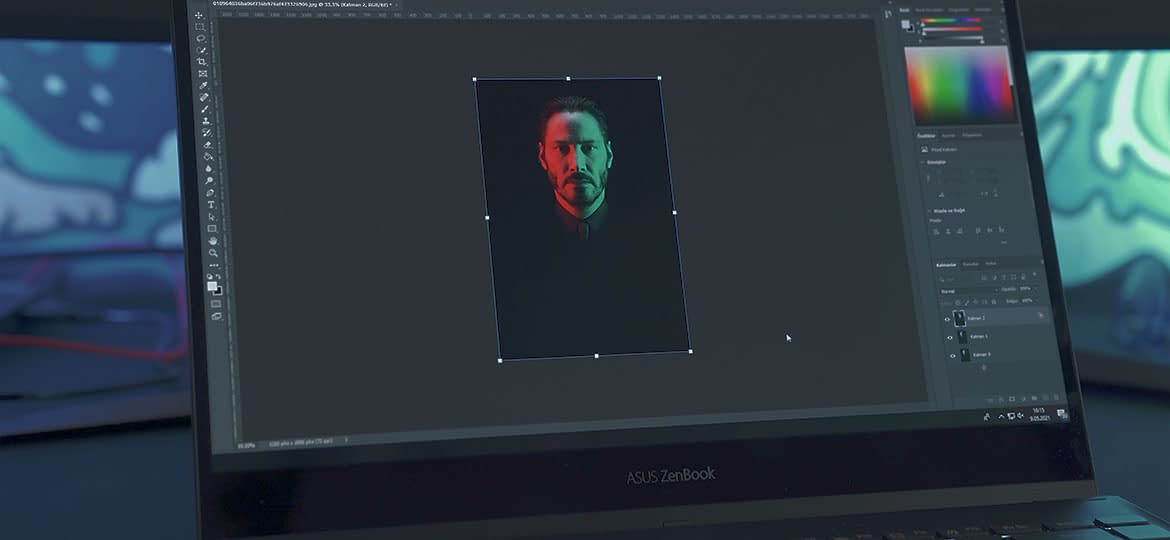Click the hue slider in the Renk panel
The image size is (1170, 540).
click(x=951, y=20)
